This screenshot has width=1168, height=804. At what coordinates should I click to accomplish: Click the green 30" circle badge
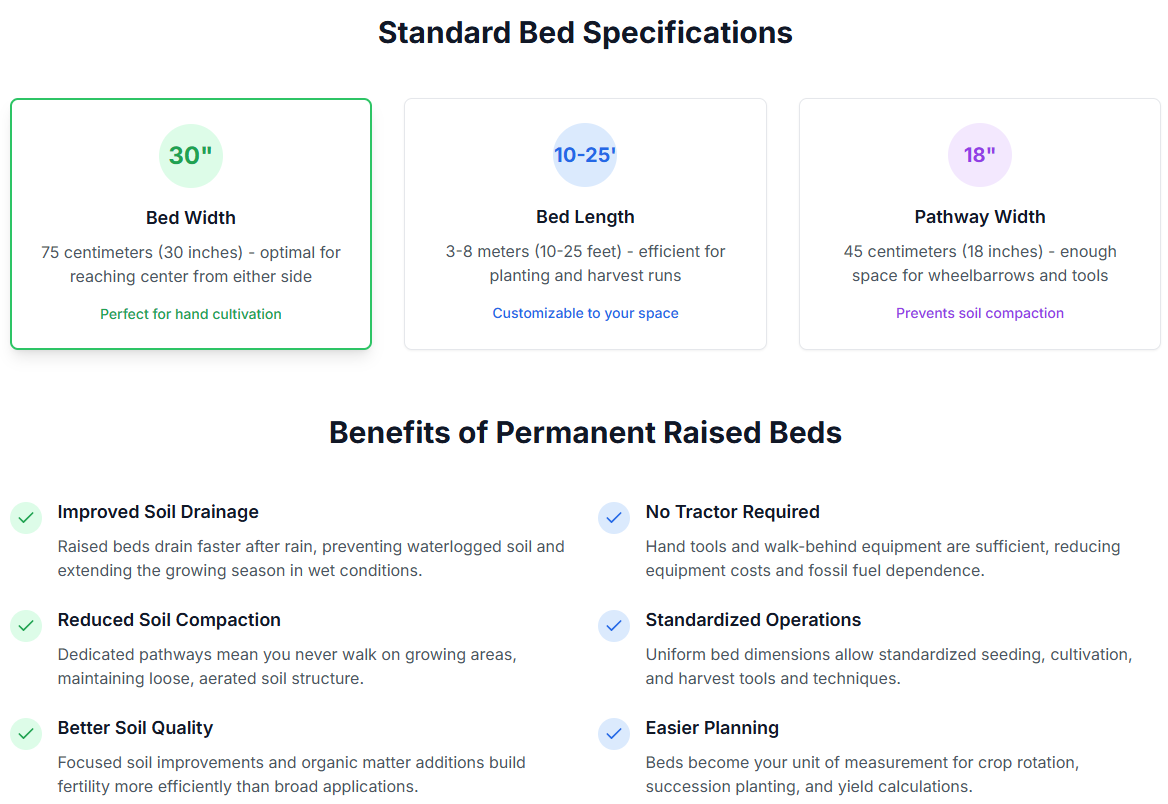pyautogui.click(x=191, y=156)
